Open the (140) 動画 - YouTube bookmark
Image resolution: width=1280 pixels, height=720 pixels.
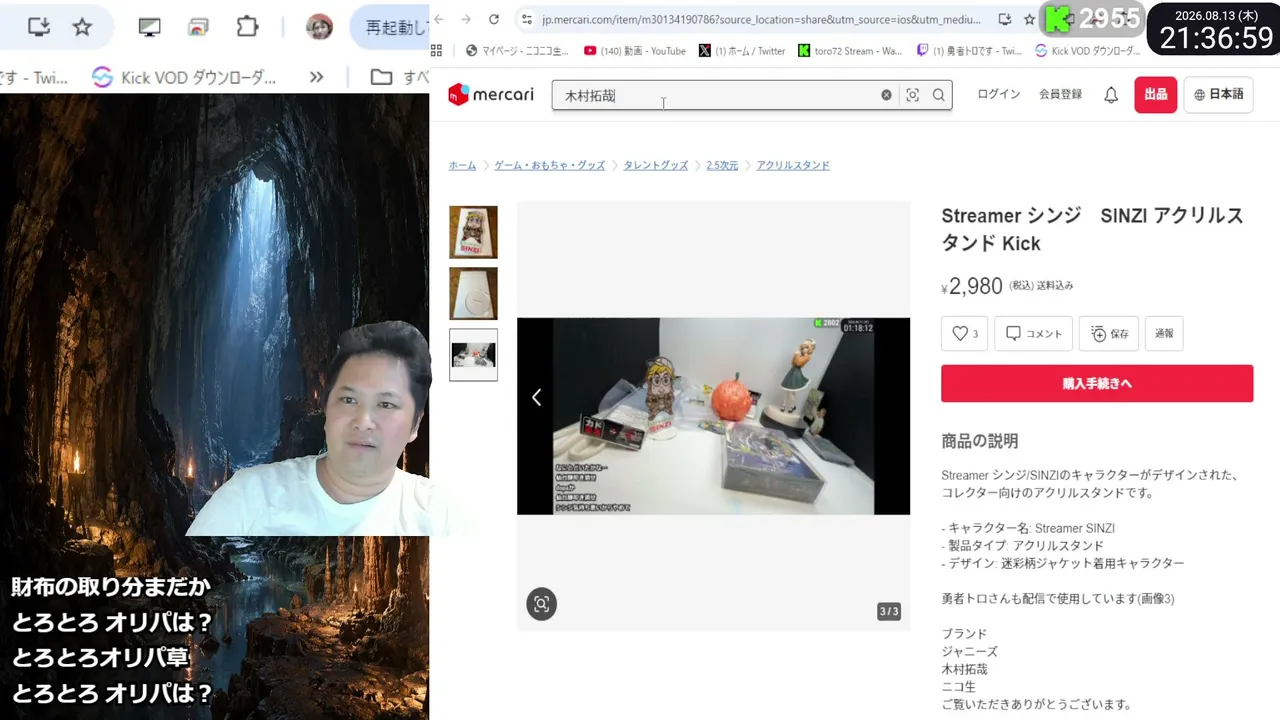pyautogui.click(x=635, y=51)
